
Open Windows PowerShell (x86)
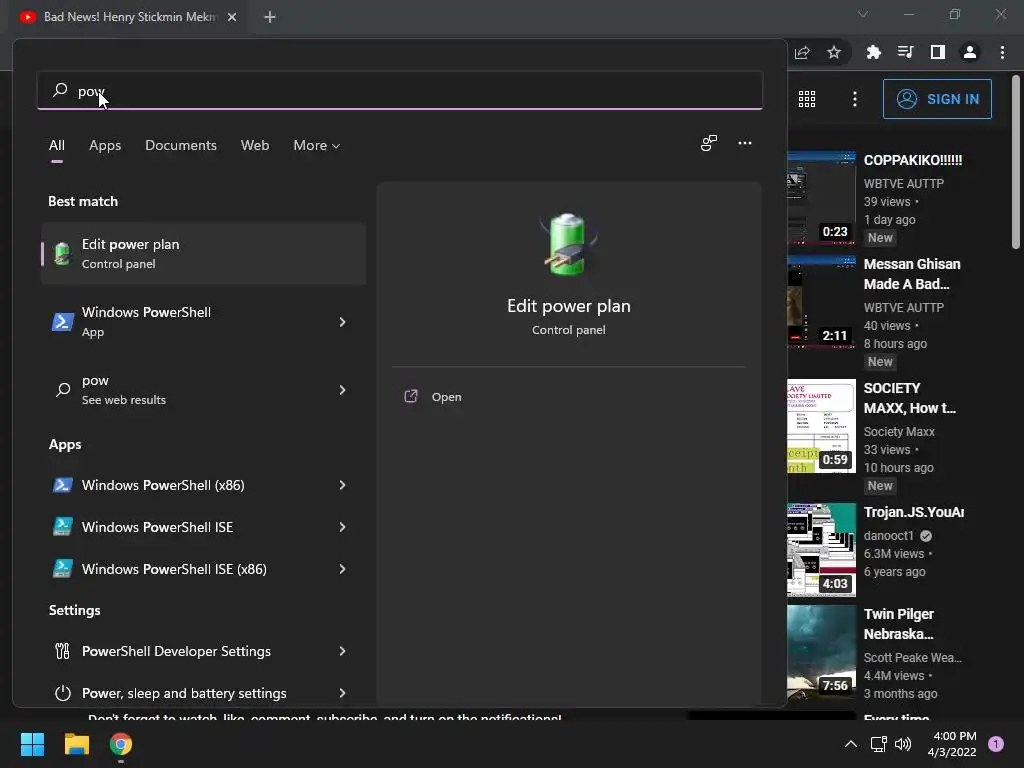203,485
